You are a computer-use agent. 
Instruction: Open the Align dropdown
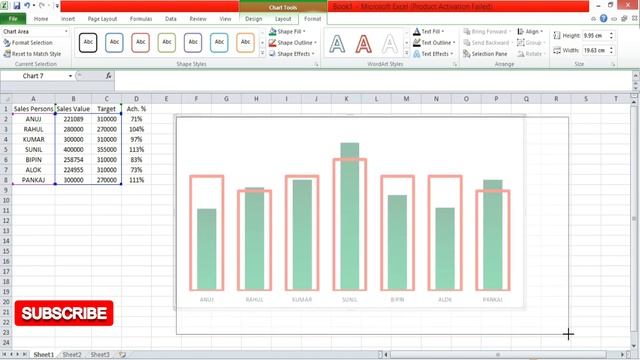(530, 31)
